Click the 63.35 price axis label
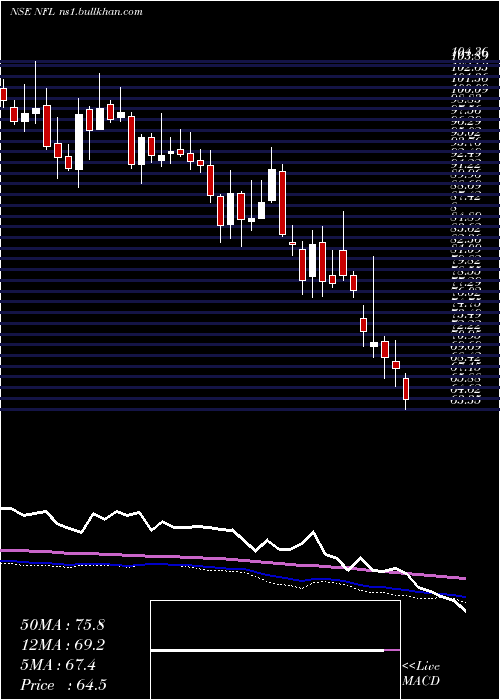The height and width of the screenshot is (700, 500). pos(467,401)
